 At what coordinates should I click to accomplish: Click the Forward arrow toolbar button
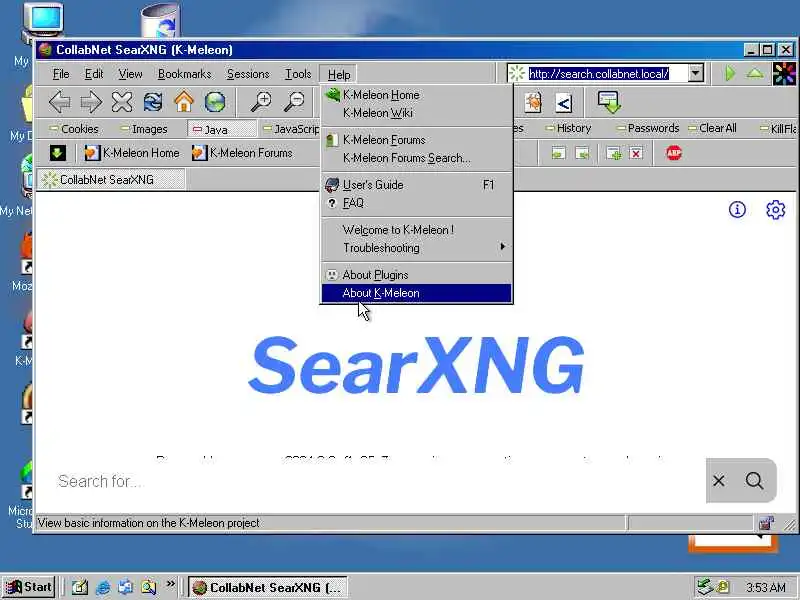(91, 102)
